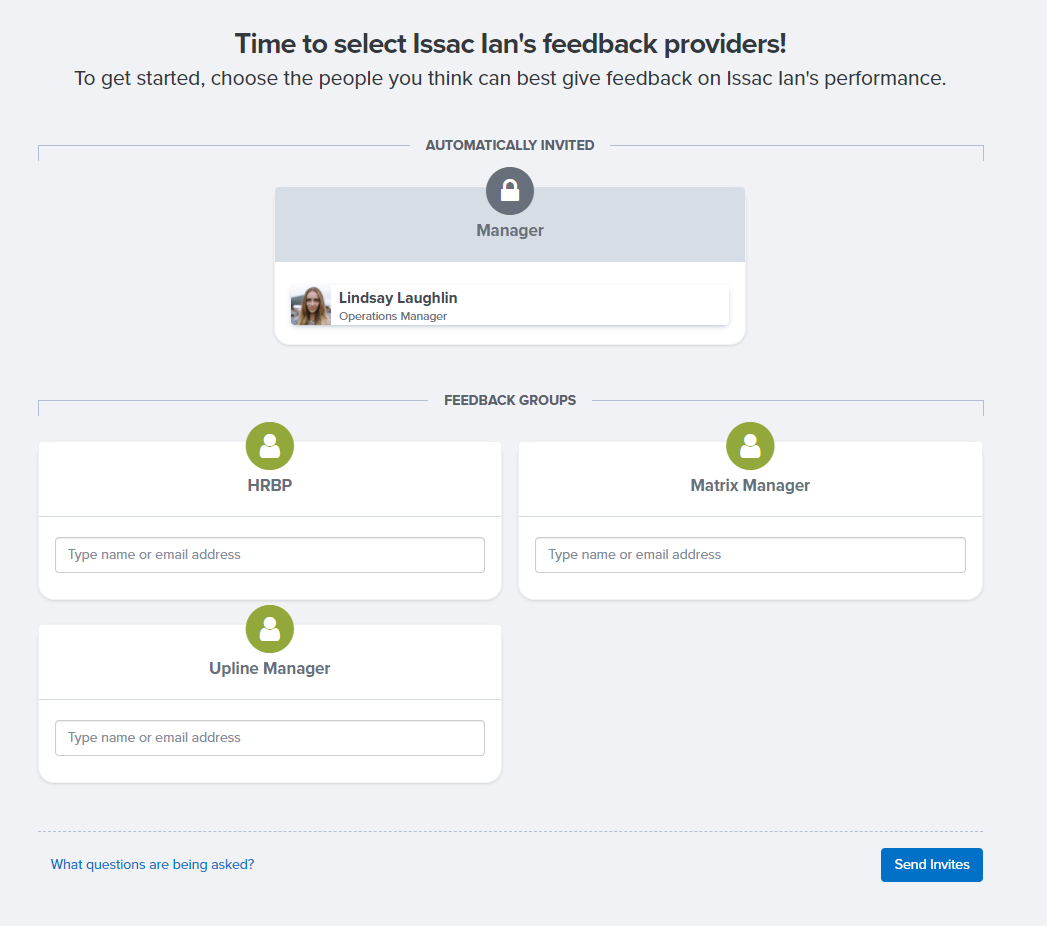1047x926 pixels.
Task: Click the Matrix Manager person icon
Action: [x=750, y=446]
